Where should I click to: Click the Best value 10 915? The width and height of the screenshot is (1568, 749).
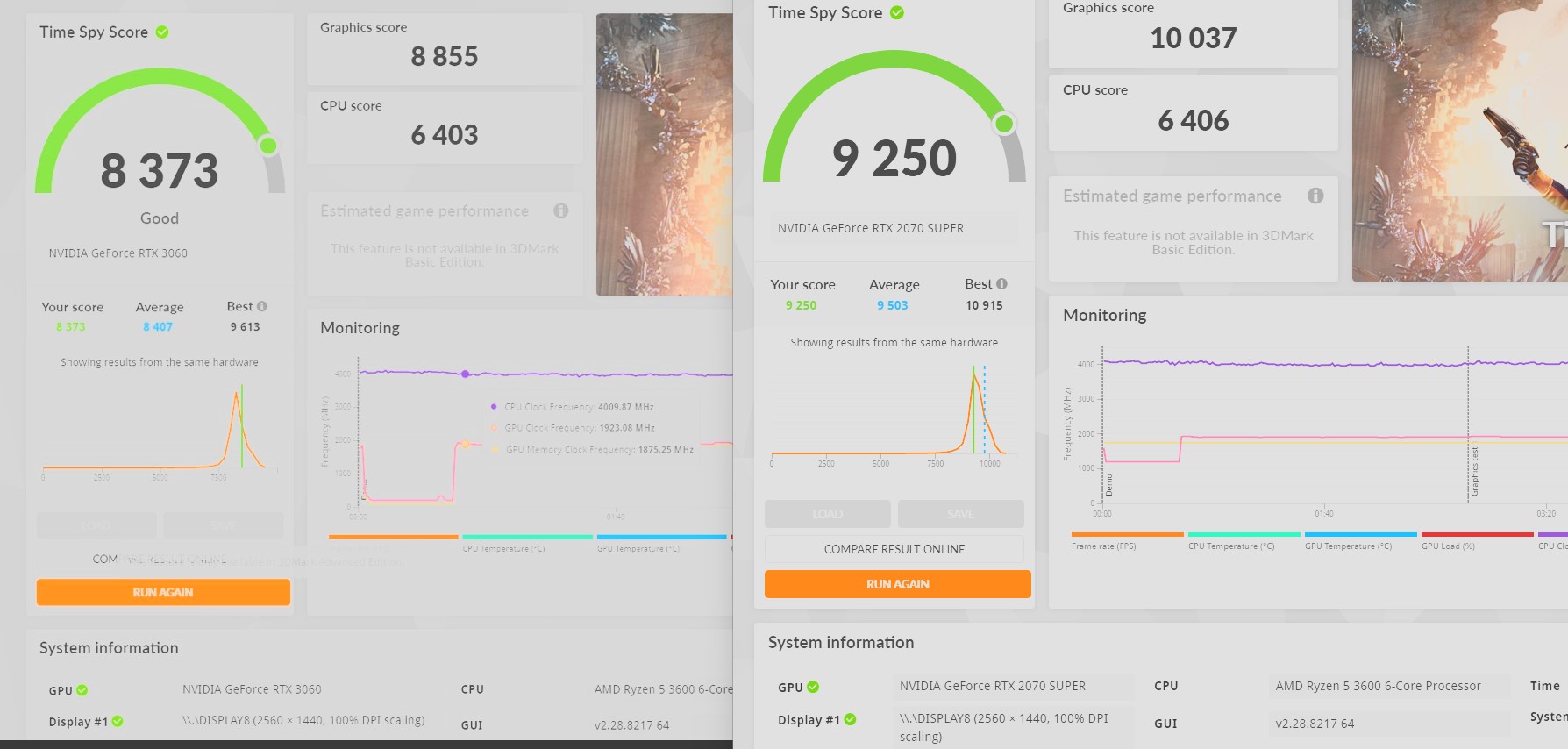pyautogui.click(x=984, y=305)
